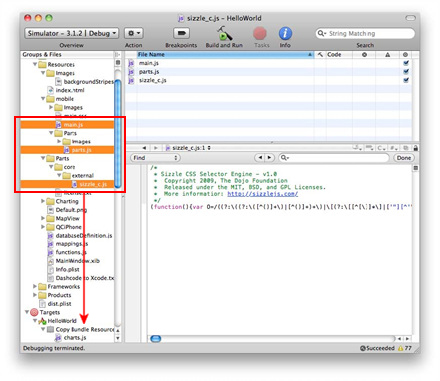The width and height of the screenshot is (440, 381).
Task: Collapse the mobile folder
Action: [43, 98]
